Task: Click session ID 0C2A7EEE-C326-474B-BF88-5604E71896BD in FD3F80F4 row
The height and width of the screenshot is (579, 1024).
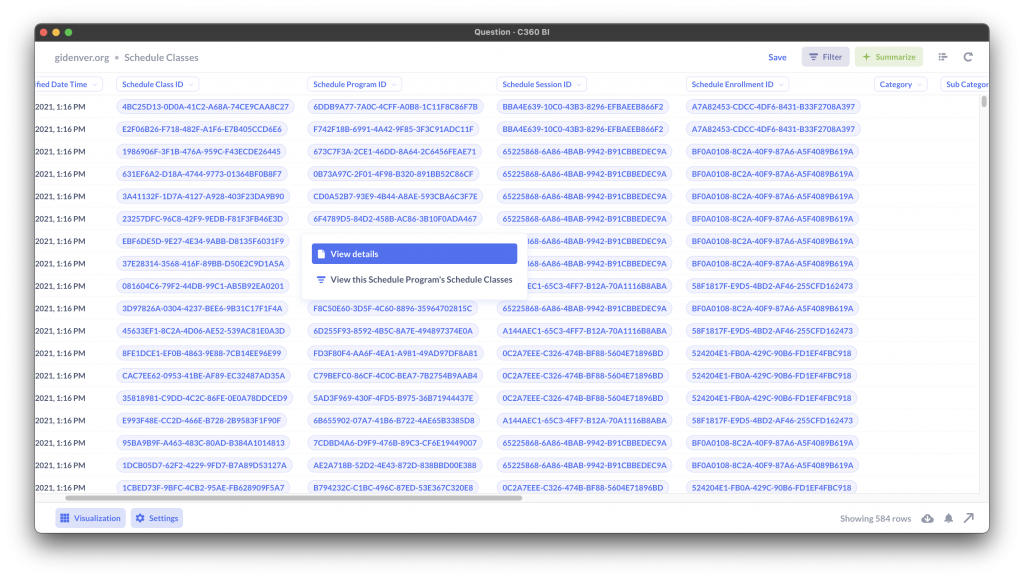Action: 583,353
